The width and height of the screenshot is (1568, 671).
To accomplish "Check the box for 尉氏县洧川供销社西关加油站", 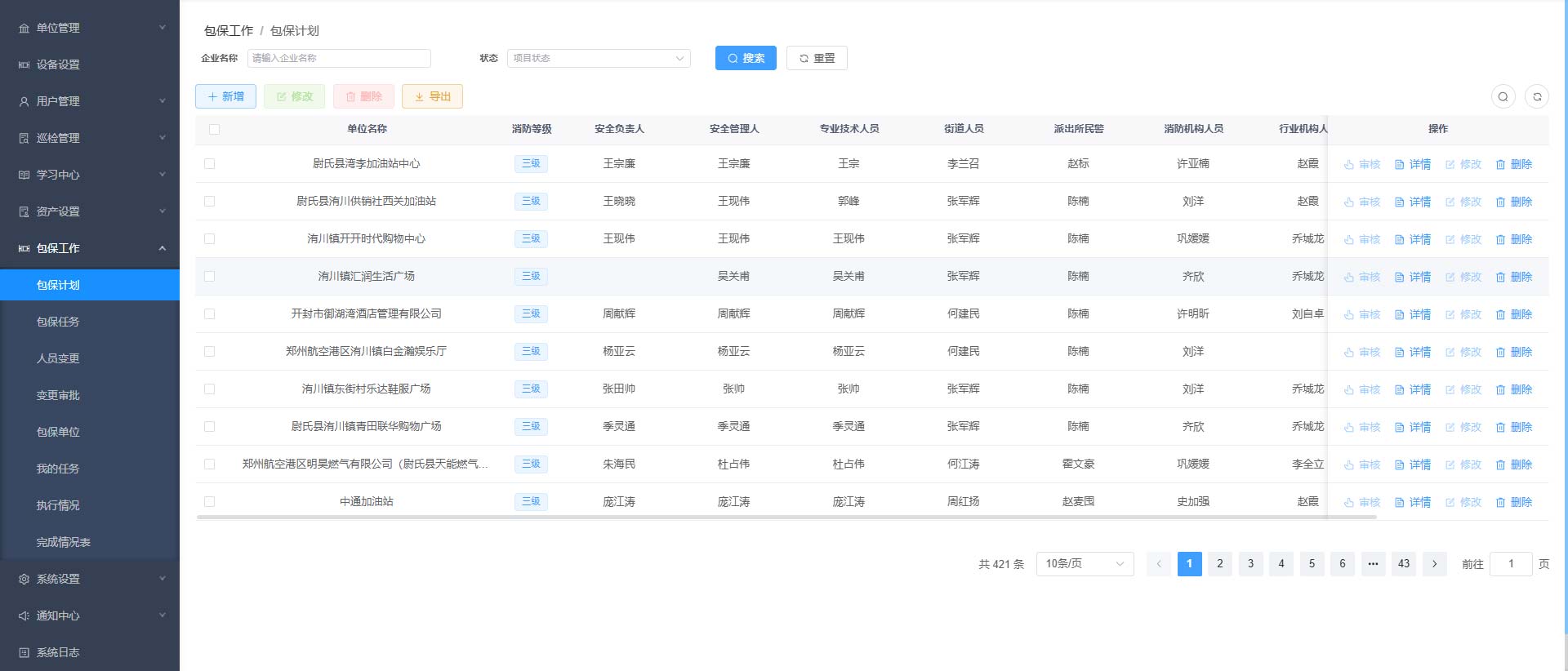I will point(210,202).
